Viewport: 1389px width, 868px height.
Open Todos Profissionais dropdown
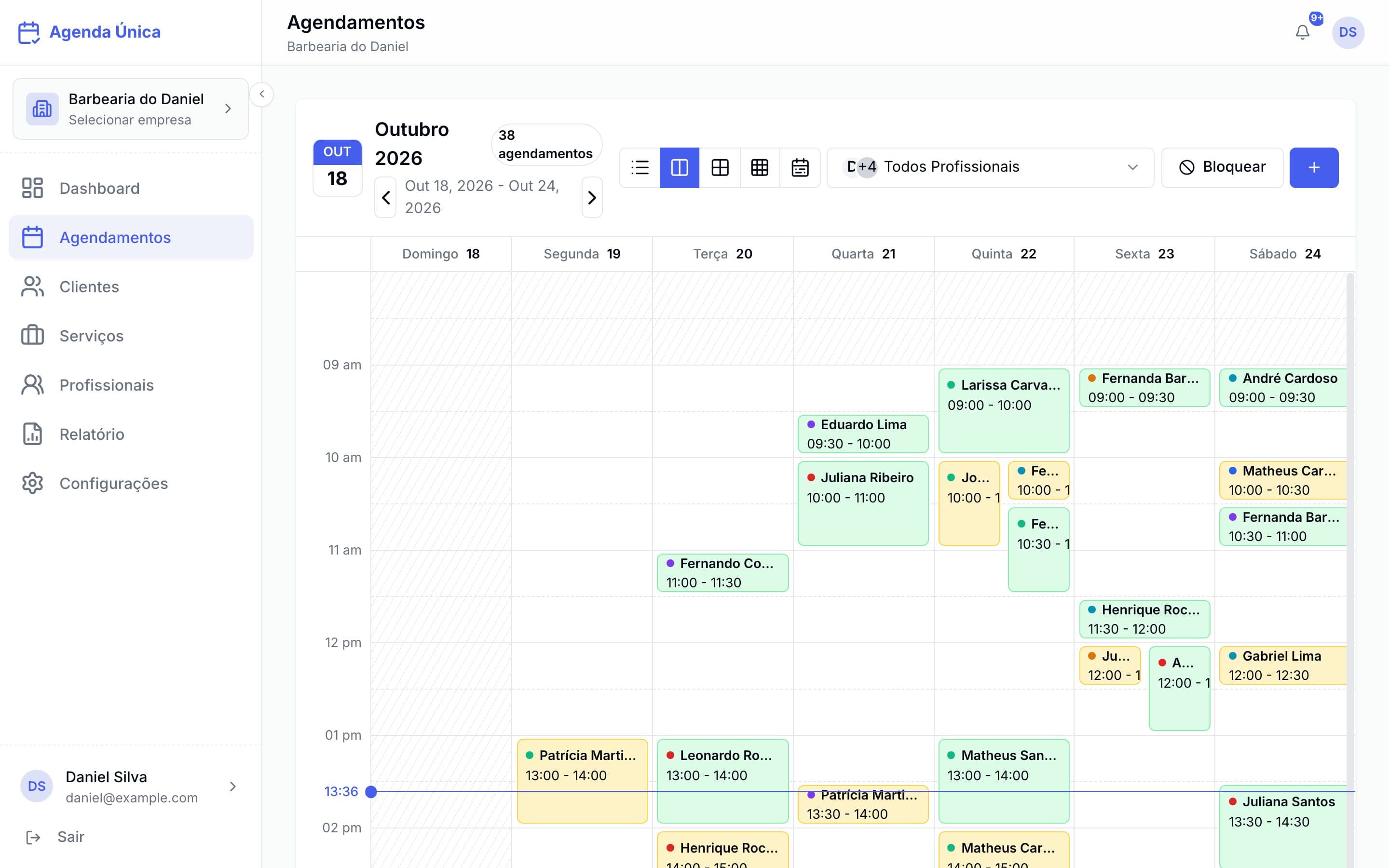[x=990, y=168]
